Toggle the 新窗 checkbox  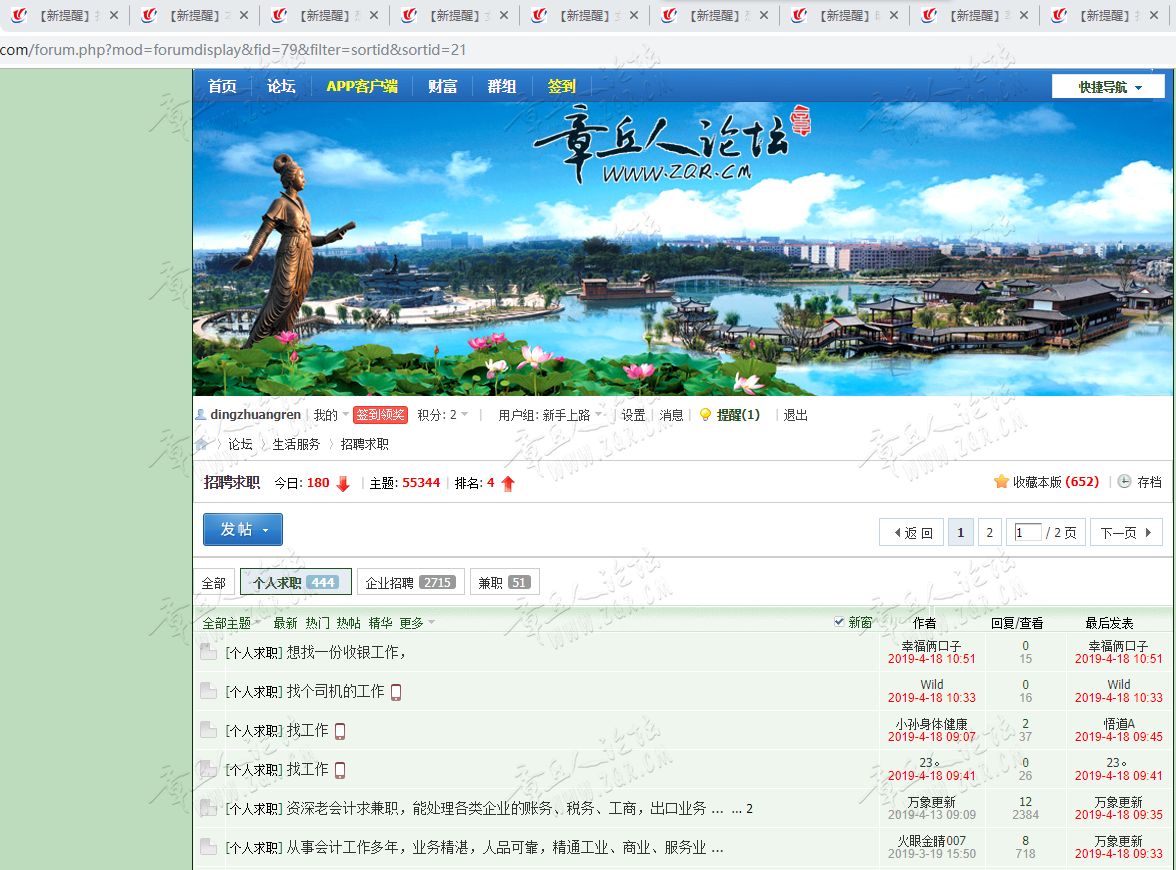click(x=839, y=622)
